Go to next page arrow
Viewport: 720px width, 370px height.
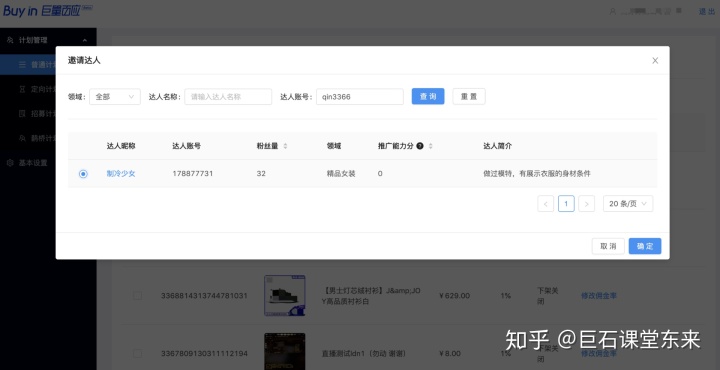coord(586,204)
